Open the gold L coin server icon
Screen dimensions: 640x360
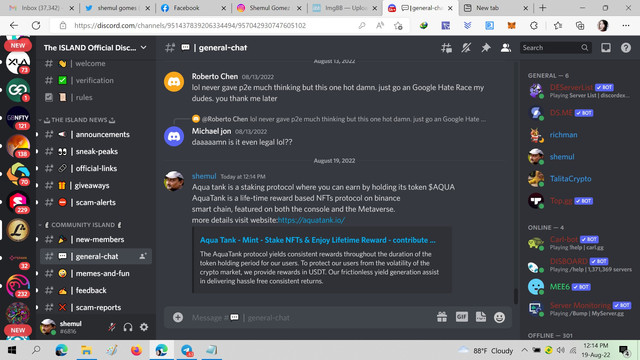pos(18,230)
